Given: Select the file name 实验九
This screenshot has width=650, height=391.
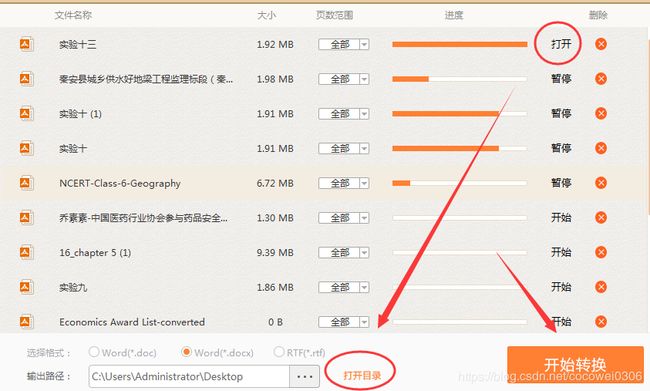Looking at the screenshot, I should (73, 287).
